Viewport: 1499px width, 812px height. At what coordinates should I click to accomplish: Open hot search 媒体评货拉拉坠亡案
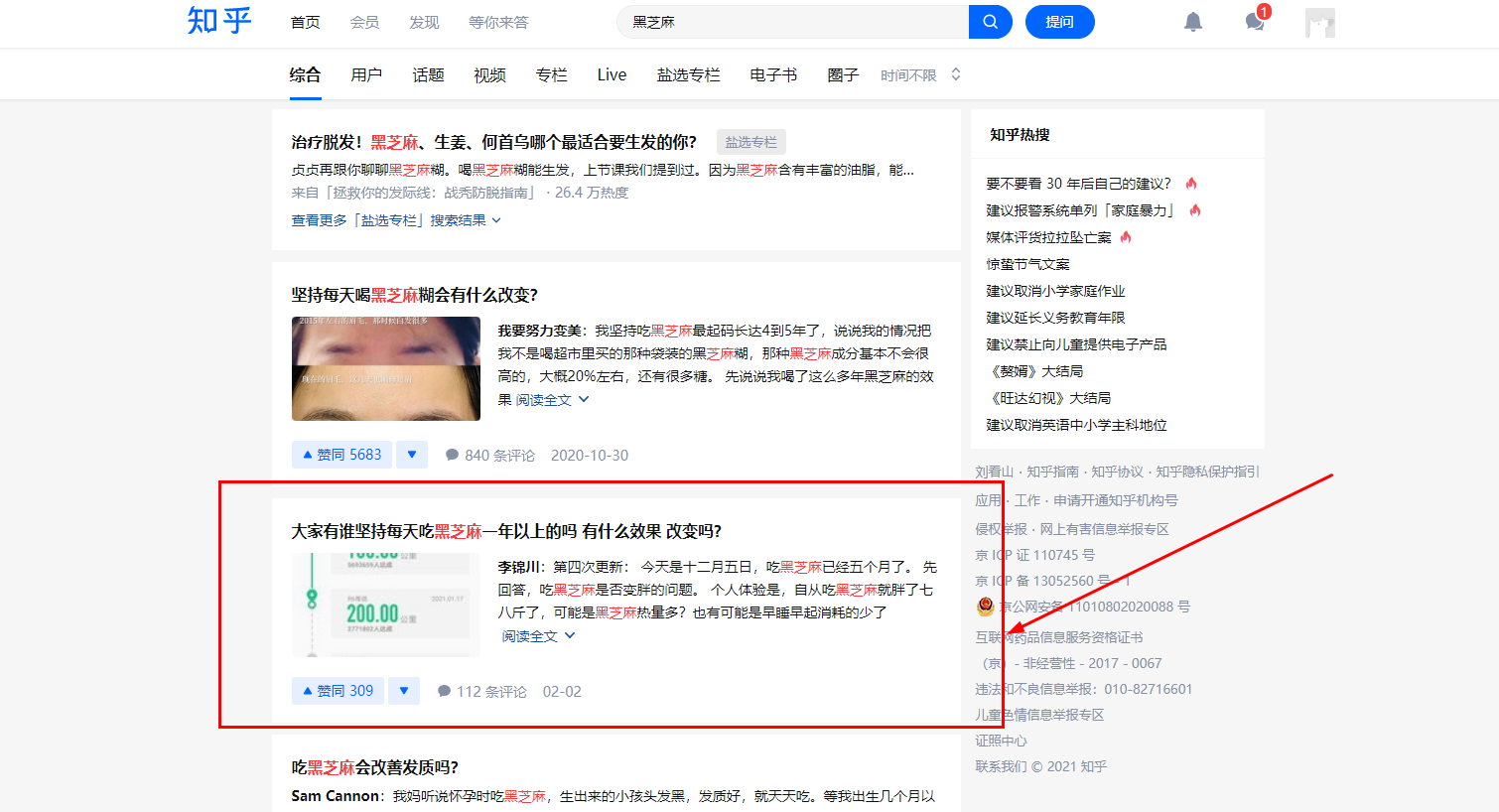click(x=1048, y=237)
